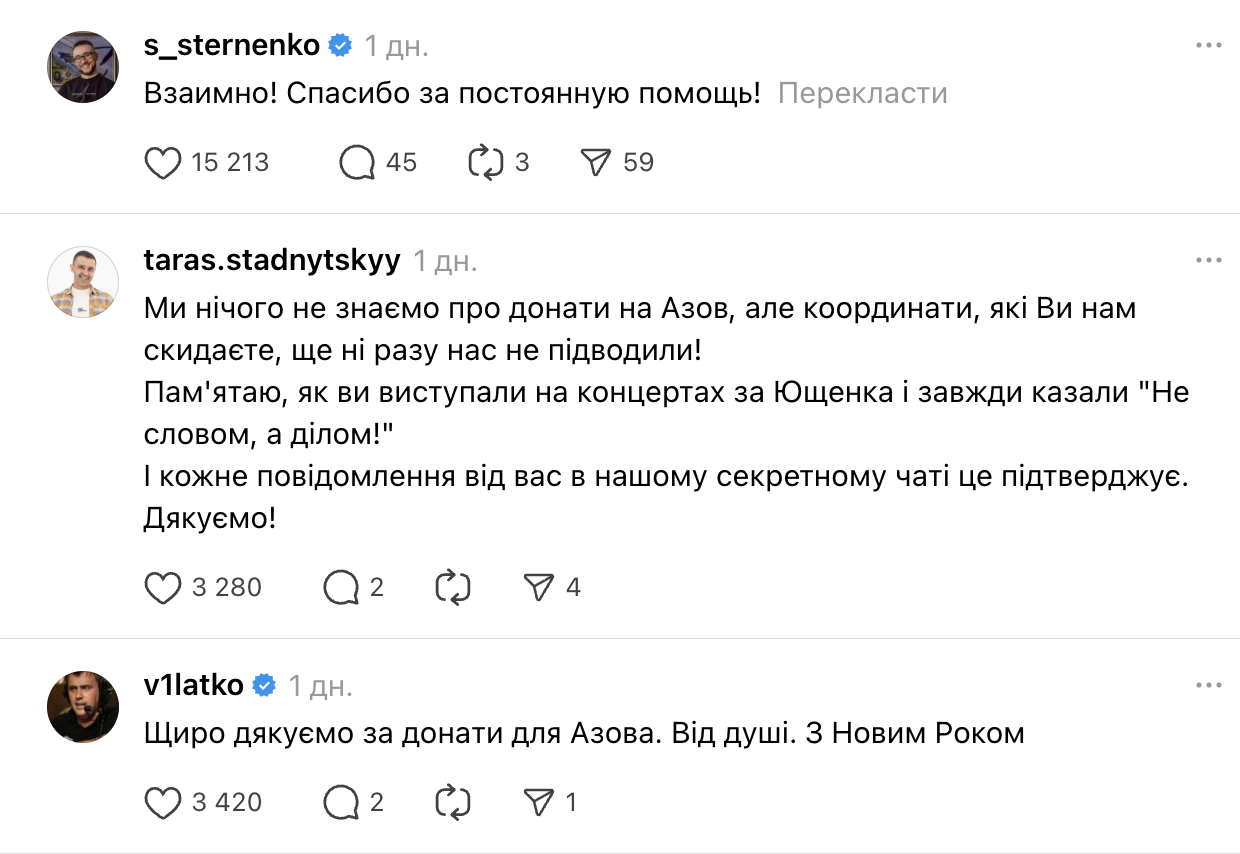Reply to s_sternenko's comment

(357, 163)
